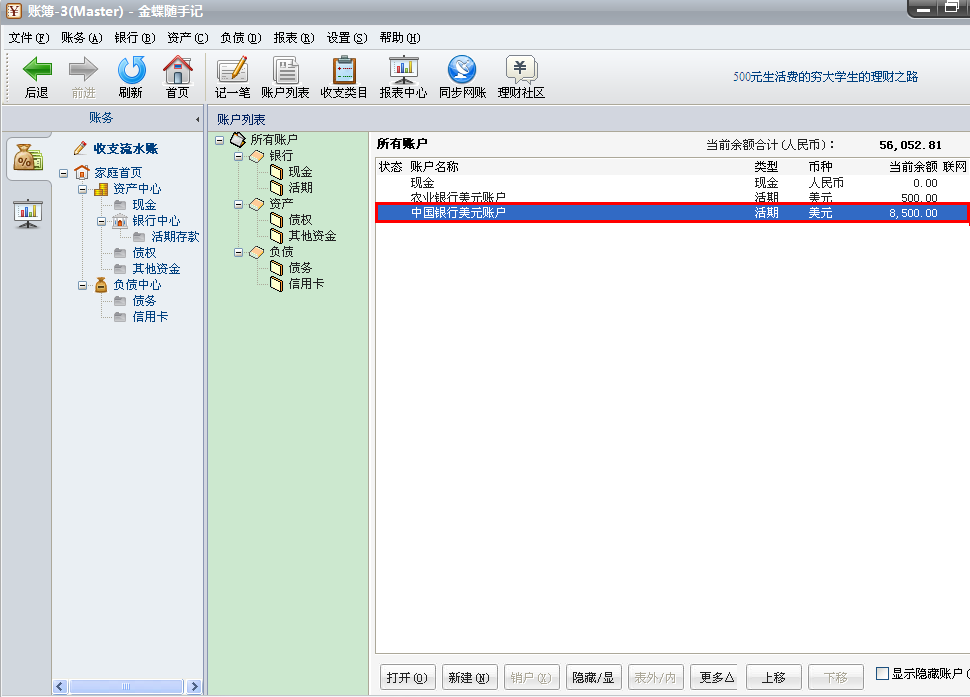This screenshot has height=697, width=970.
Task: Select the 现金 account row in the table
Action: [x=671, y=182]
